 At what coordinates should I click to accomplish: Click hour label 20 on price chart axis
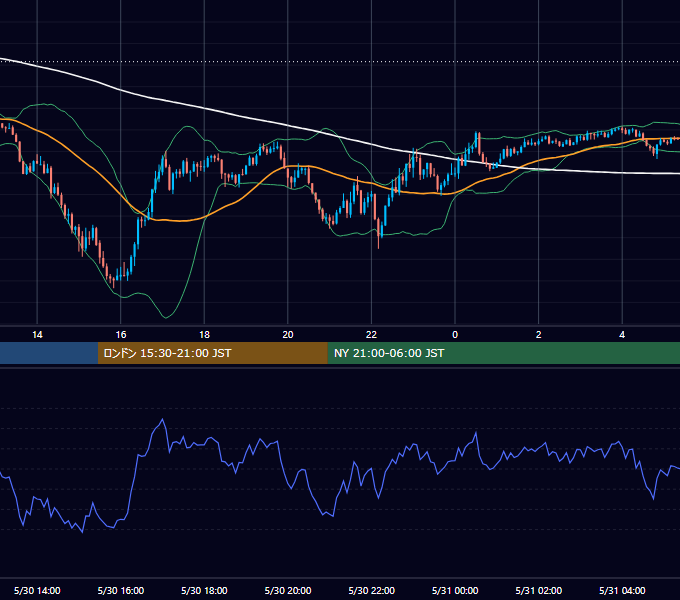click(288, 335)
